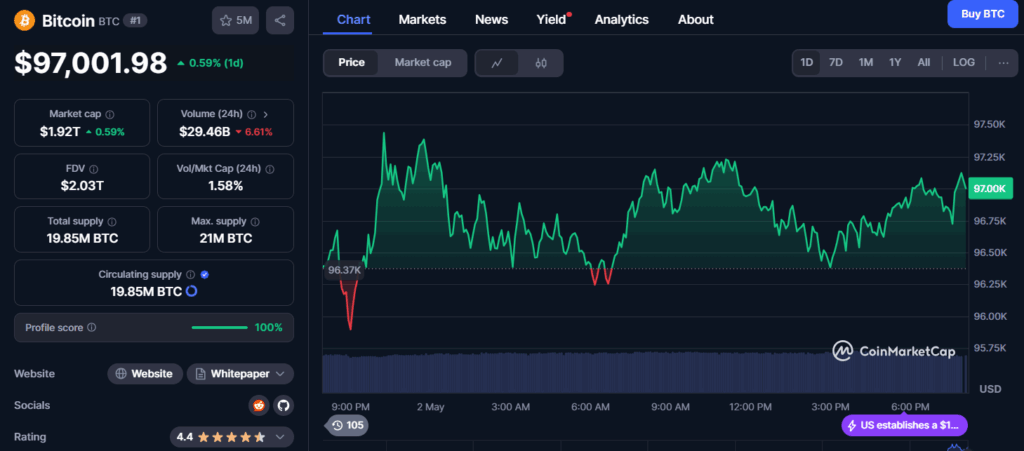Toggle chart to Market cap view
The width and height of the screenshot is (1024, 451).
422,63
